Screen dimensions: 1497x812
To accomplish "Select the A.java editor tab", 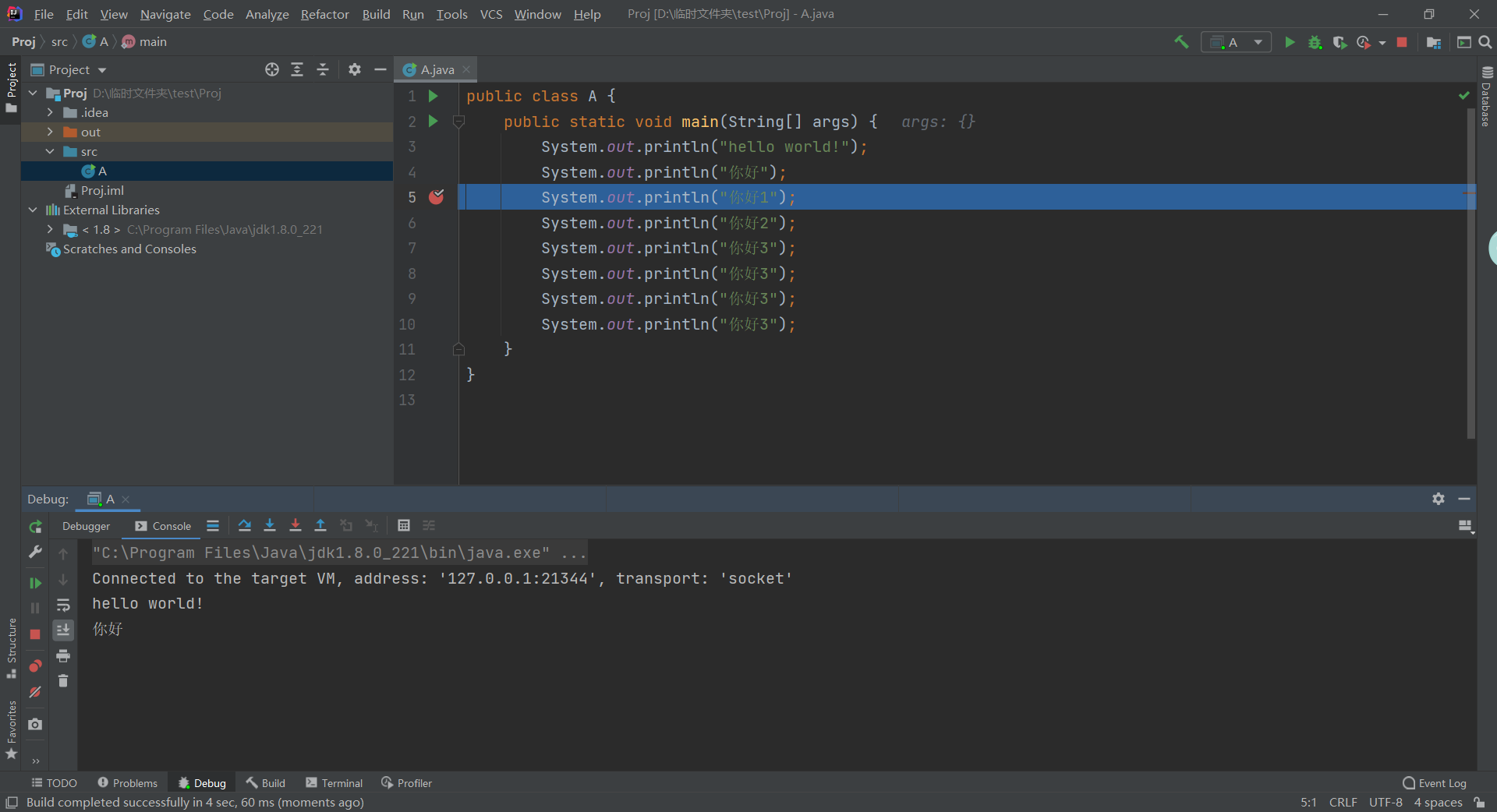I will [437, 69].
